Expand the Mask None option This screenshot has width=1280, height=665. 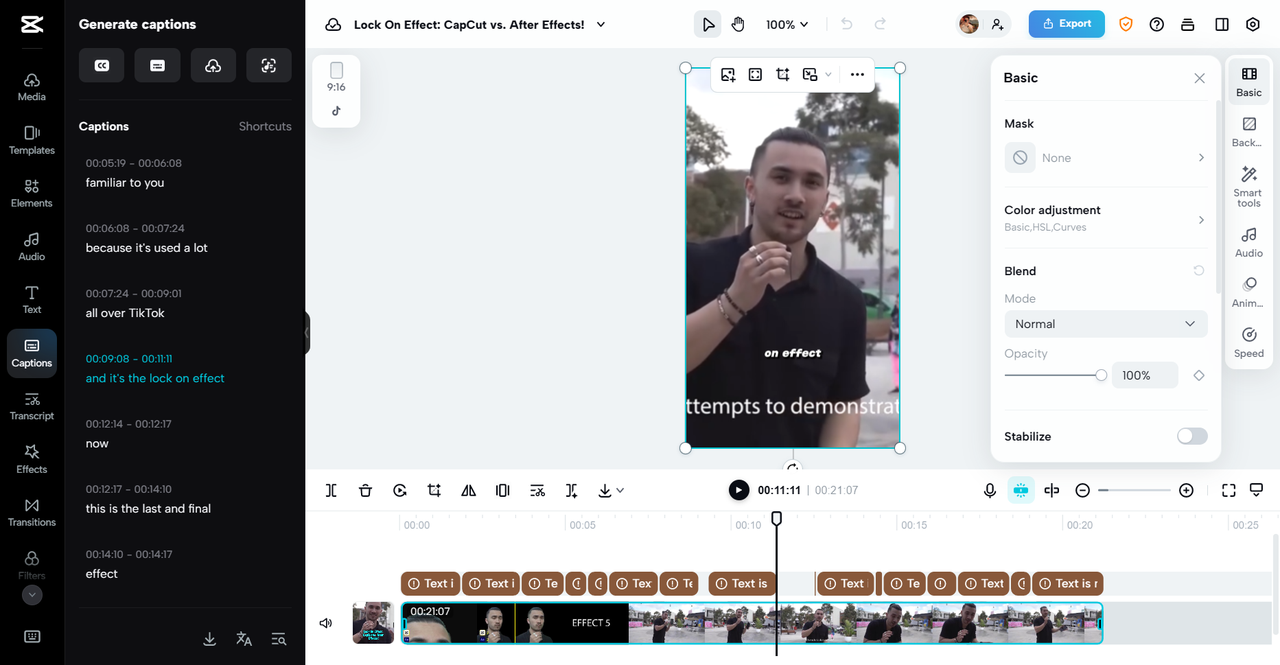pos(1105,158)
